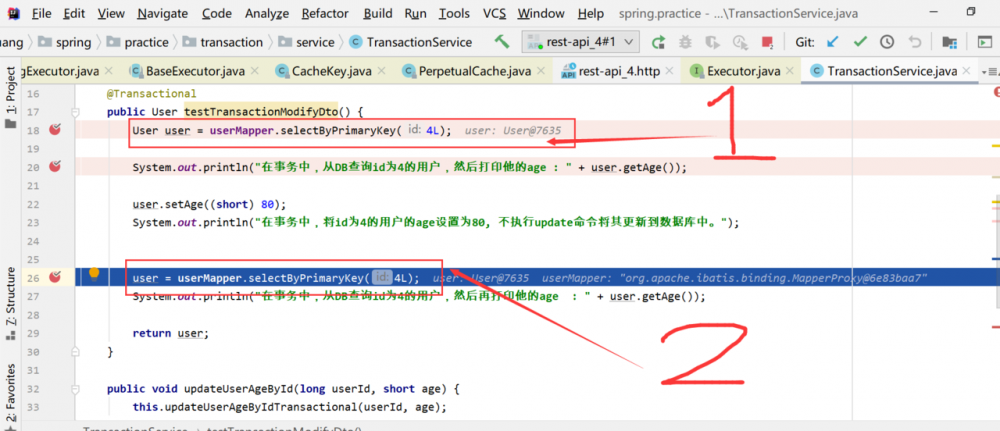This screenshot has height=431, width=1000.
Task: Click the Run with Coverage icon
Action: [x=712, y=42]
